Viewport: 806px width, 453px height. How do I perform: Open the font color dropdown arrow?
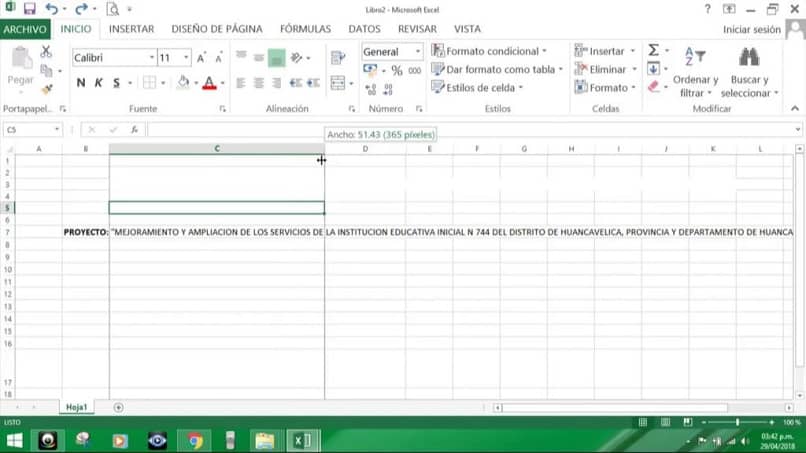click(223, 83)
